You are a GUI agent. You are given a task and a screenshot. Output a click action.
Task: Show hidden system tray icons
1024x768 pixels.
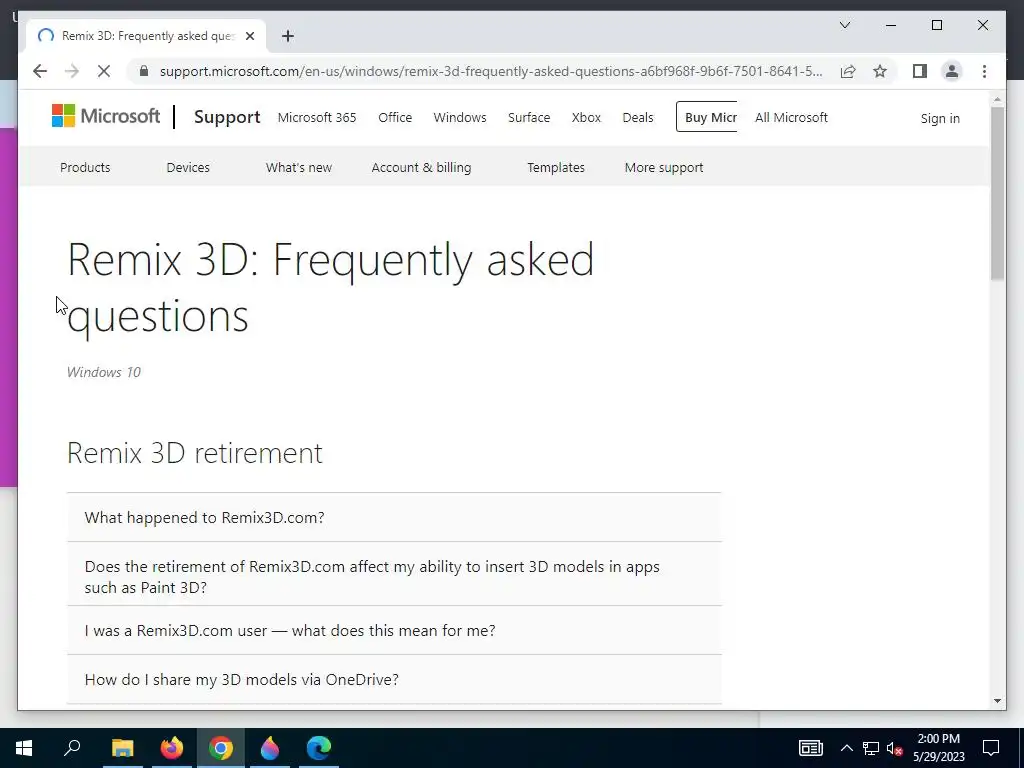pyautogui.click(x=846, y=748)
